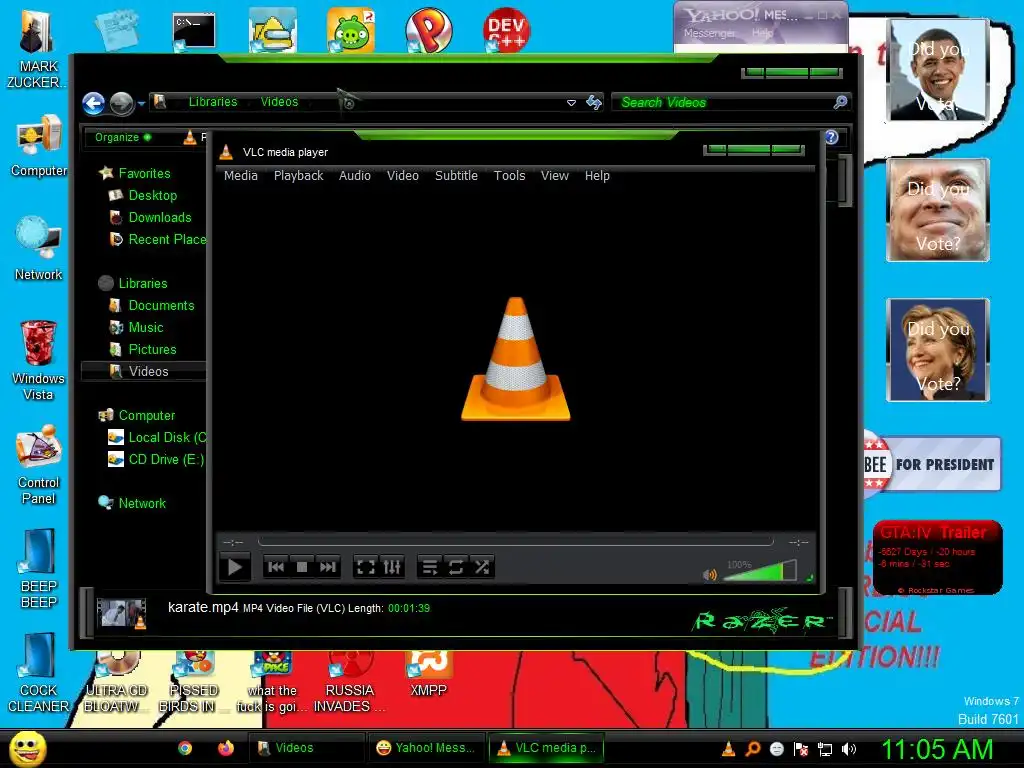
Task: Click the VLC seek bar
Action: 515,541
